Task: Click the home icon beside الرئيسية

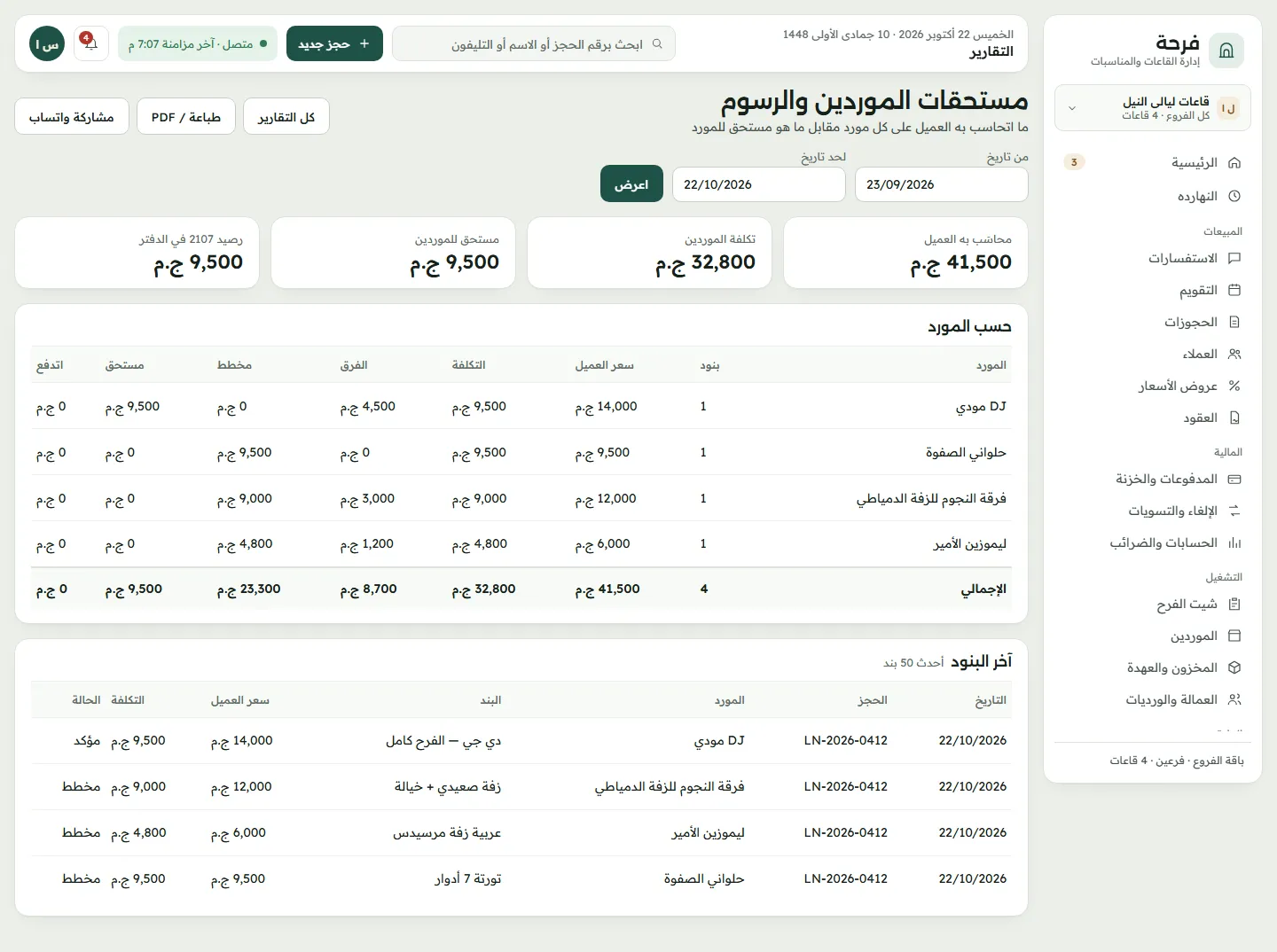Action: (x=1234, y=163)
